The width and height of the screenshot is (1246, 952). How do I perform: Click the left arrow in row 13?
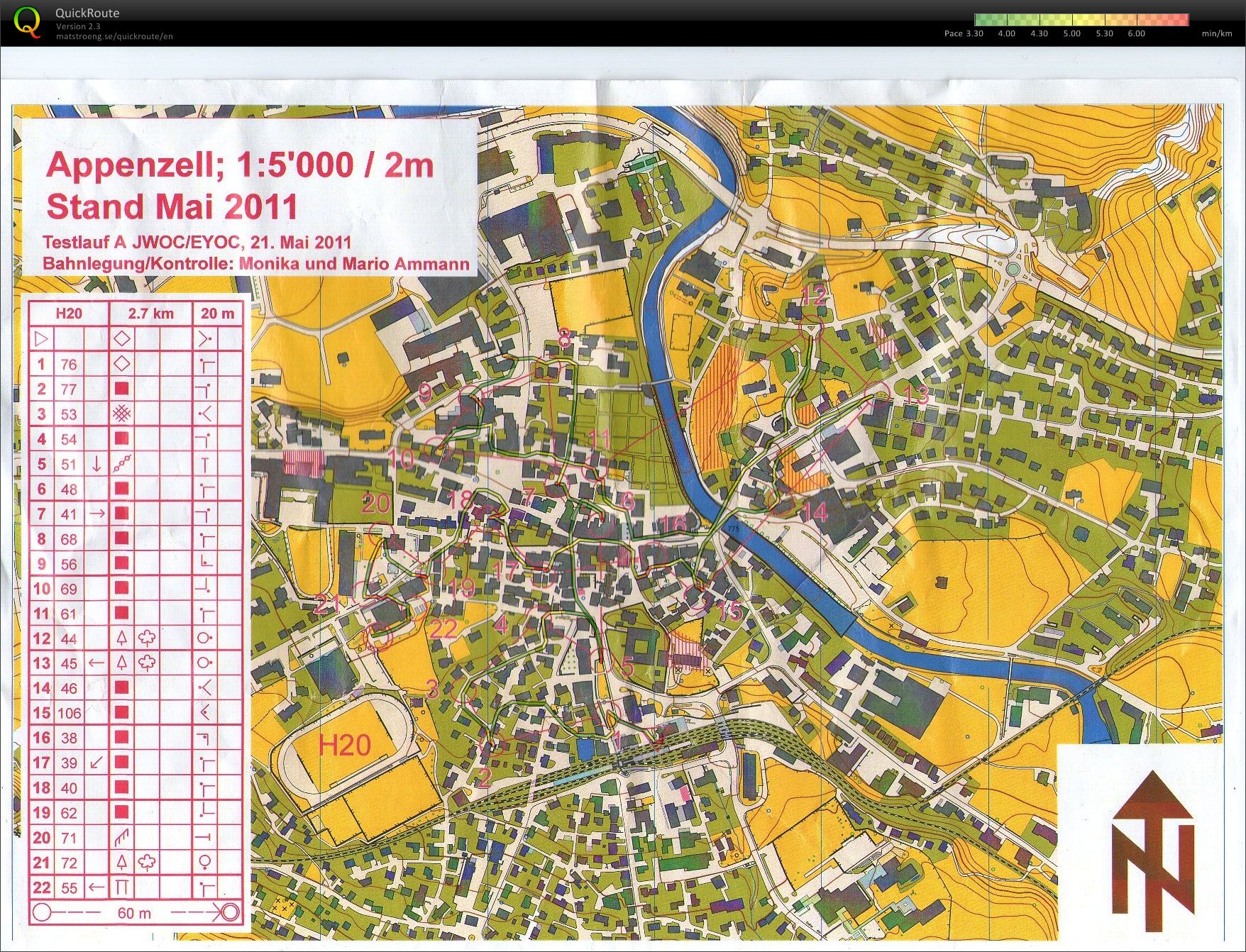tap(97, 663)
